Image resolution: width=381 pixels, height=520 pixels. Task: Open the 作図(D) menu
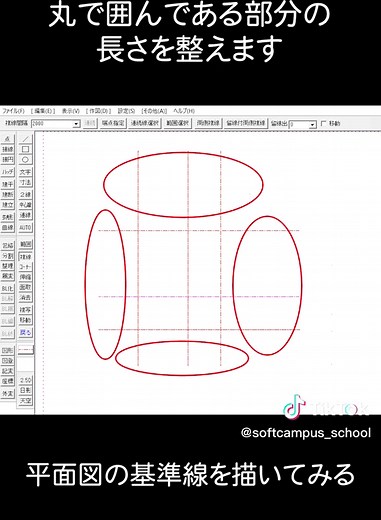[98, 111]
